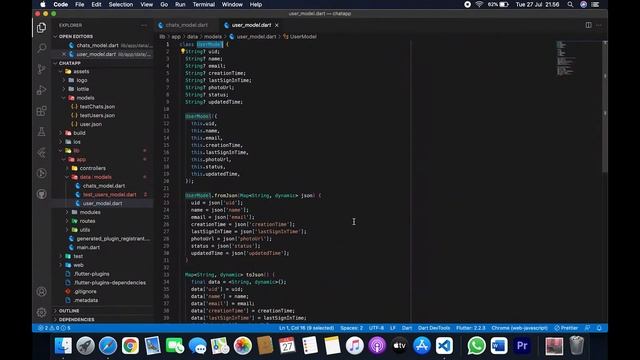640x360 pixels.
Task: Open testUsers.json in explorer
Action: pos(97,116)
